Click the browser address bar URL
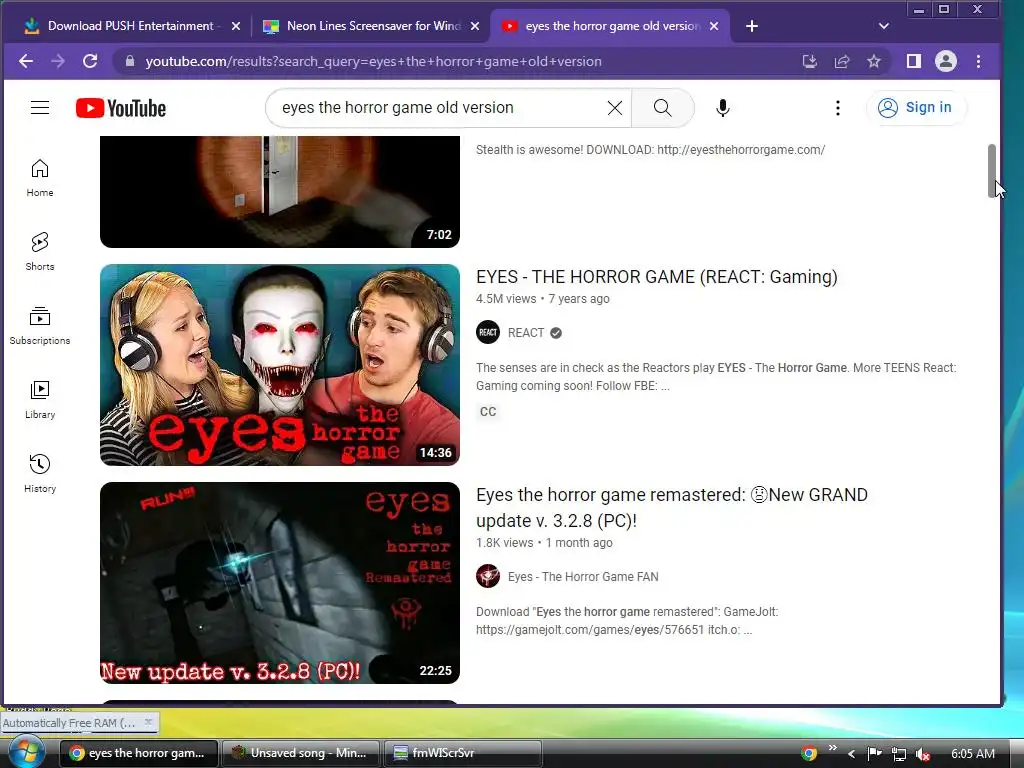The image size is (1024, 768). (x=373, y=61)
